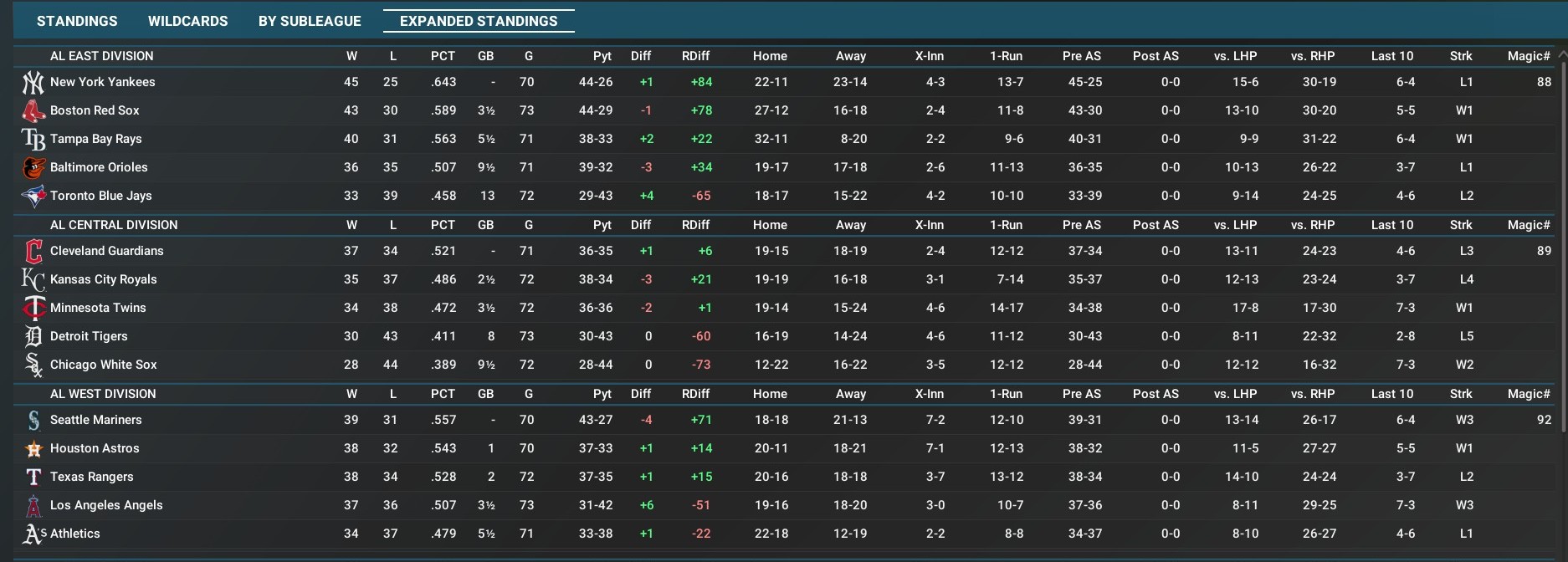
Task: Click the New York Yankees team logo
Action: pyautogui.click(x=33, y=83)
